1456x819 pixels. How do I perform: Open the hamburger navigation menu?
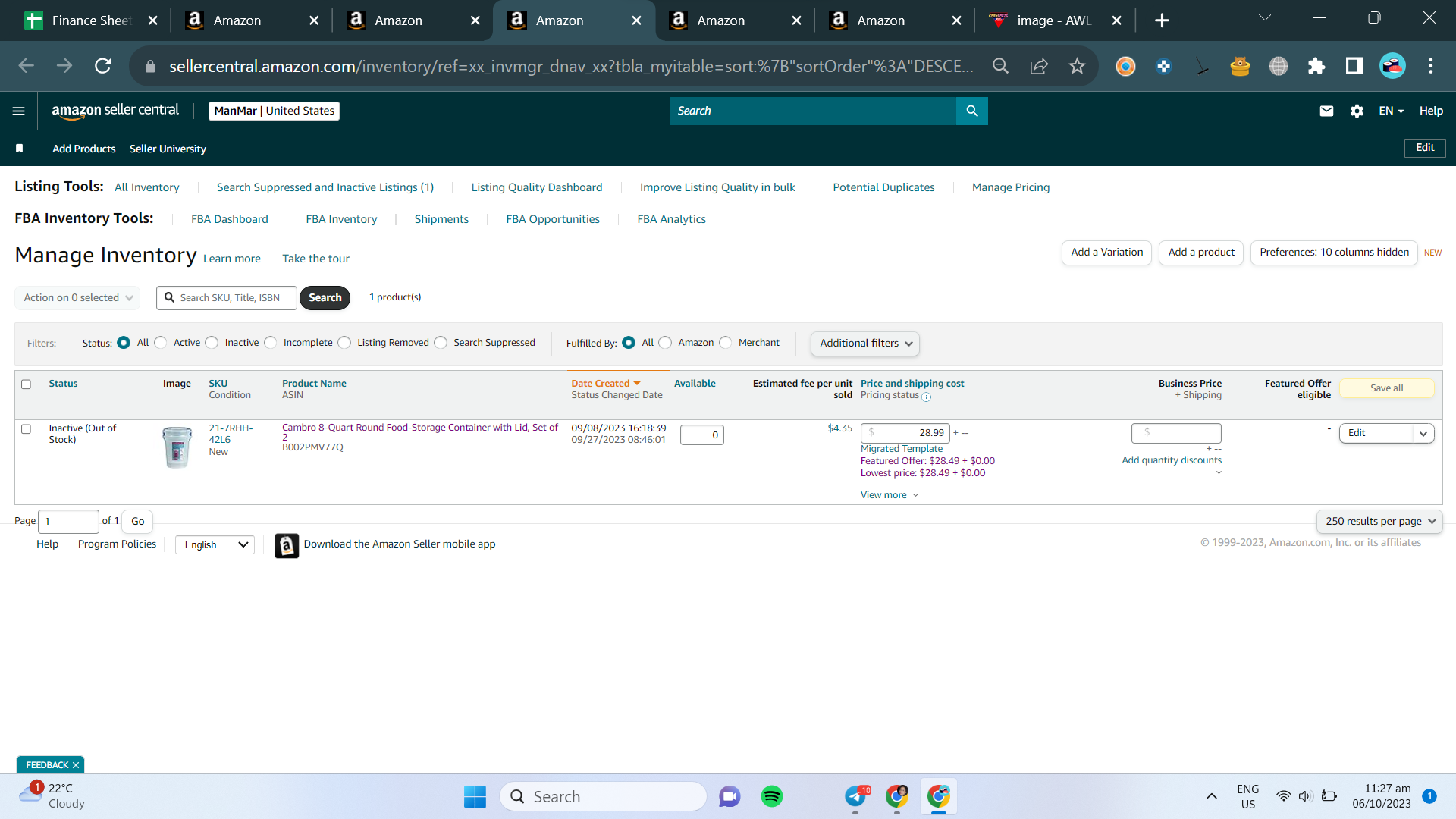[19, 111]
